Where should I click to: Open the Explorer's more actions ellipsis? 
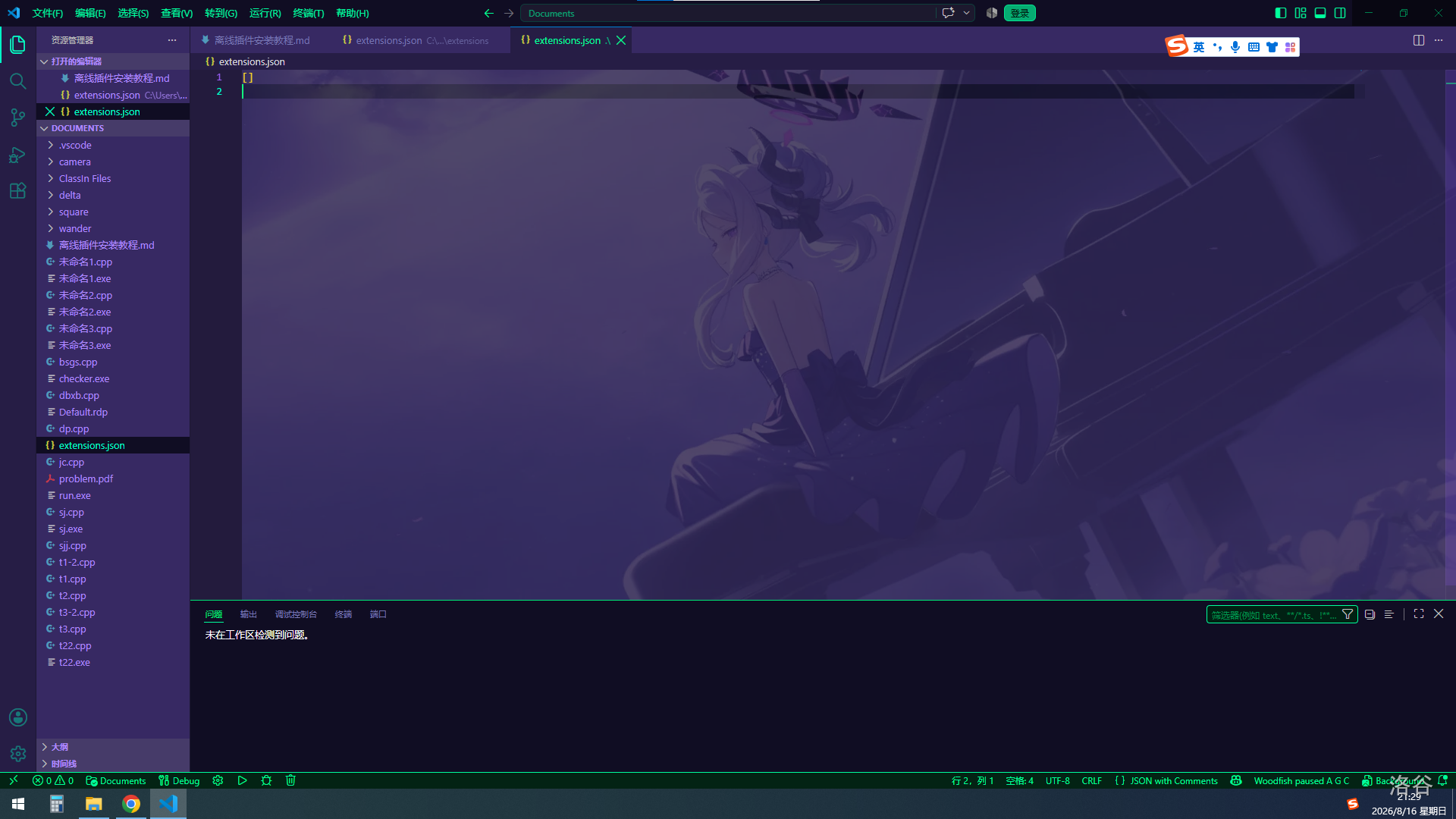(172, 40)
